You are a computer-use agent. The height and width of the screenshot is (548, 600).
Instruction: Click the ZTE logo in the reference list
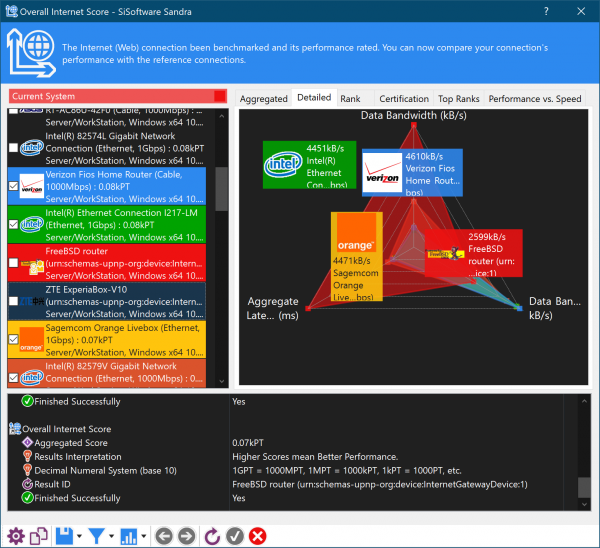click(32, 301)
